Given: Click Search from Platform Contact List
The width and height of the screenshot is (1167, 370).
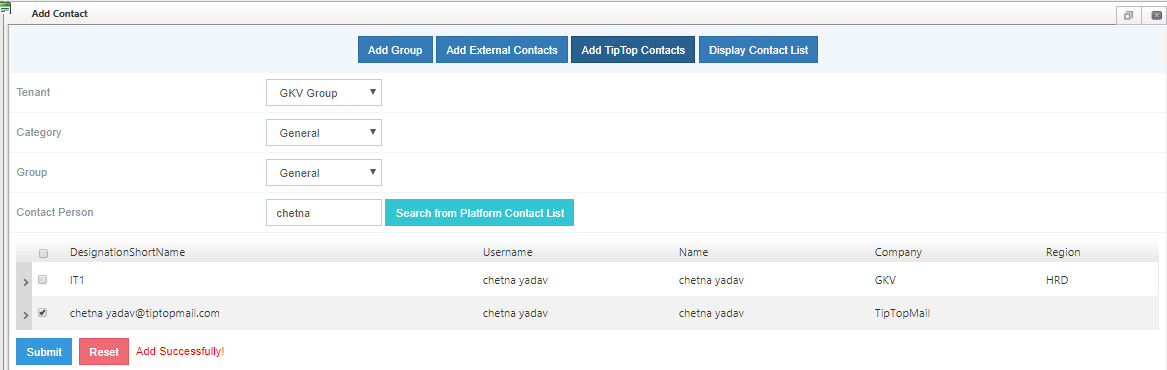Looking at the screenshot, I should pyautogui.click(x=479, y=213).
